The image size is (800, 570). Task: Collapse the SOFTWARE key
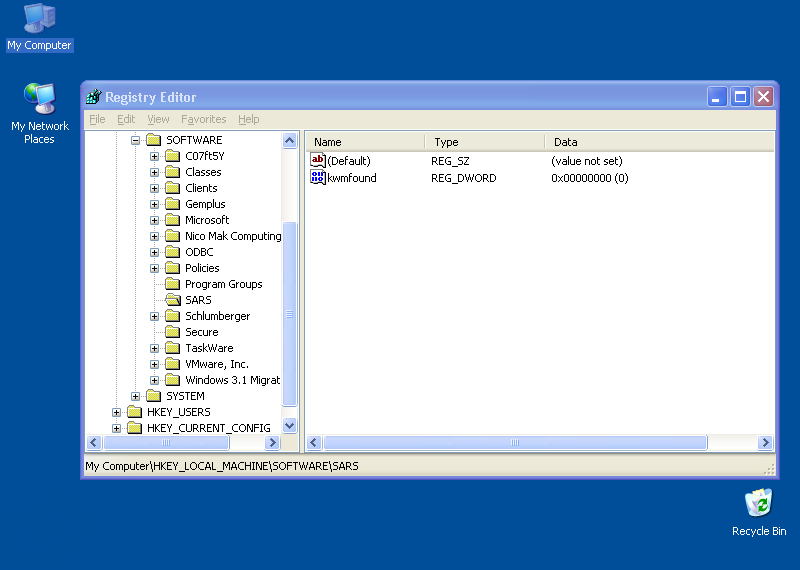(x=135, y=140)
